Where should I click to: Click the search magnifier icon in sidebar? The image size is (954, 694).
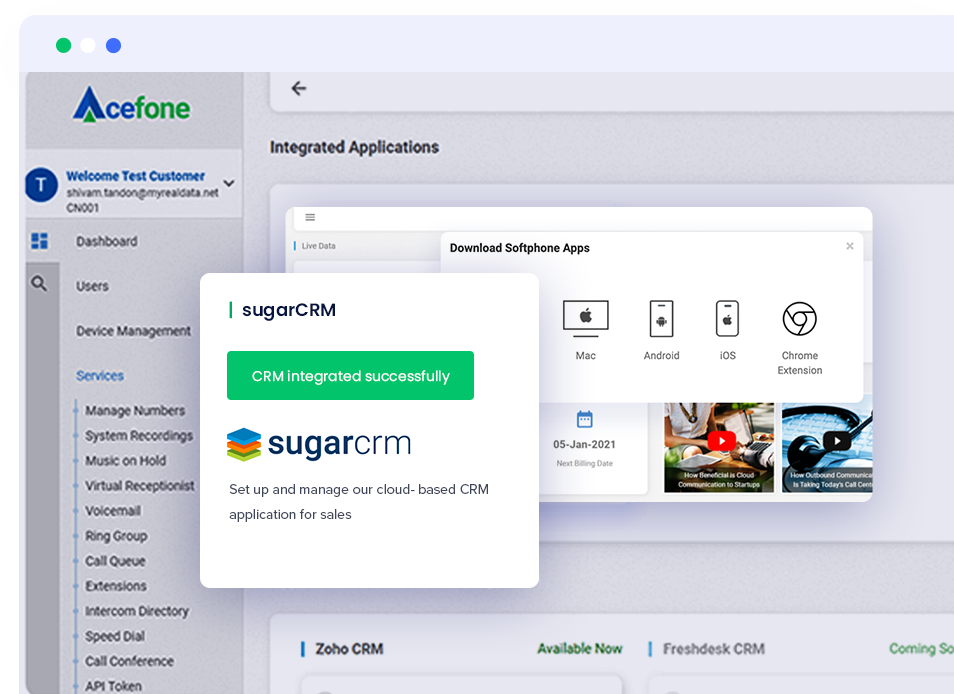tap(39, 283)
